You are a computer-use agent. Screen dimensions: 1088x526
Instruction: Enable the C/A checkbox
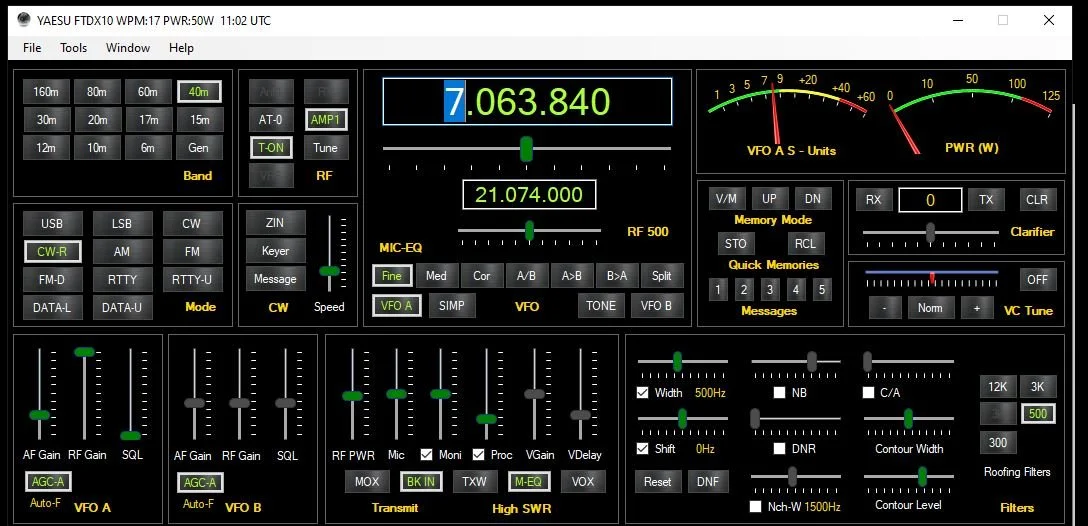868,393
